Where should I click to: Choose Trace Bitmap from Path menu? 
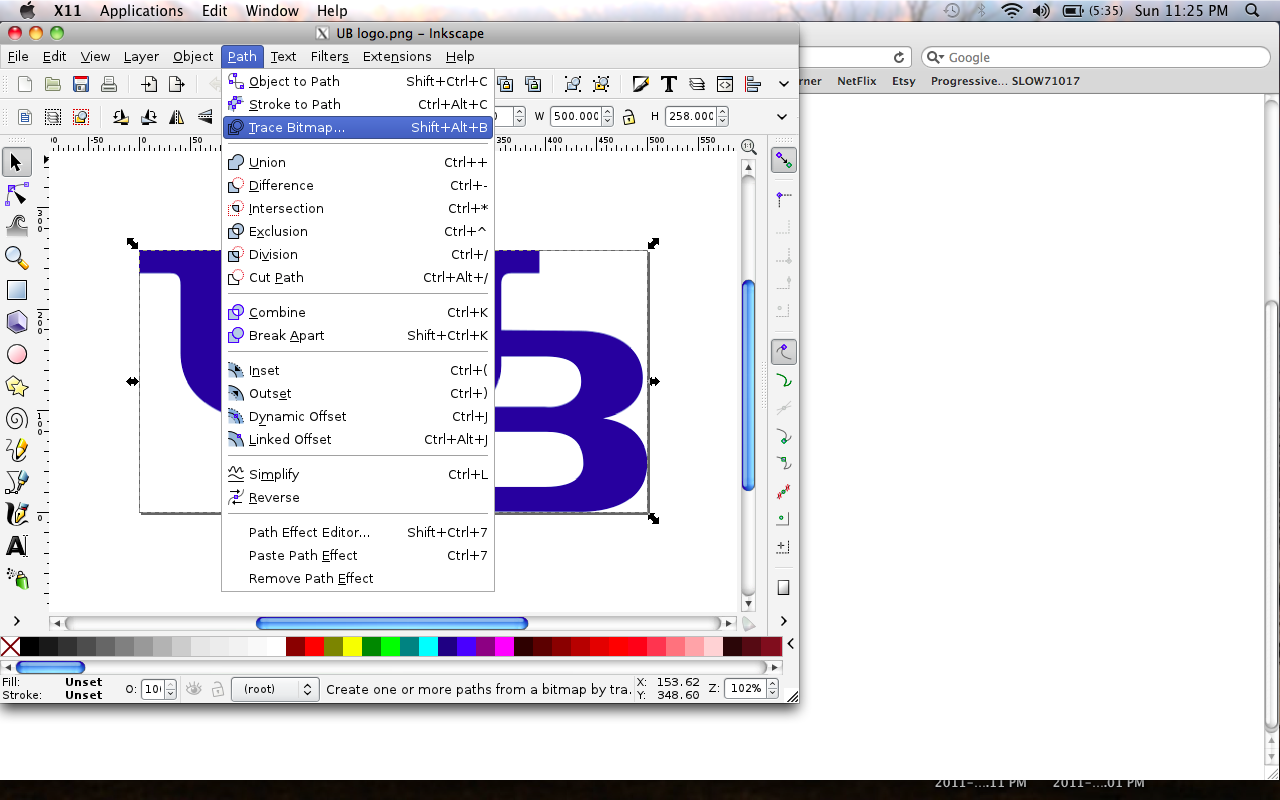(358, 127)
